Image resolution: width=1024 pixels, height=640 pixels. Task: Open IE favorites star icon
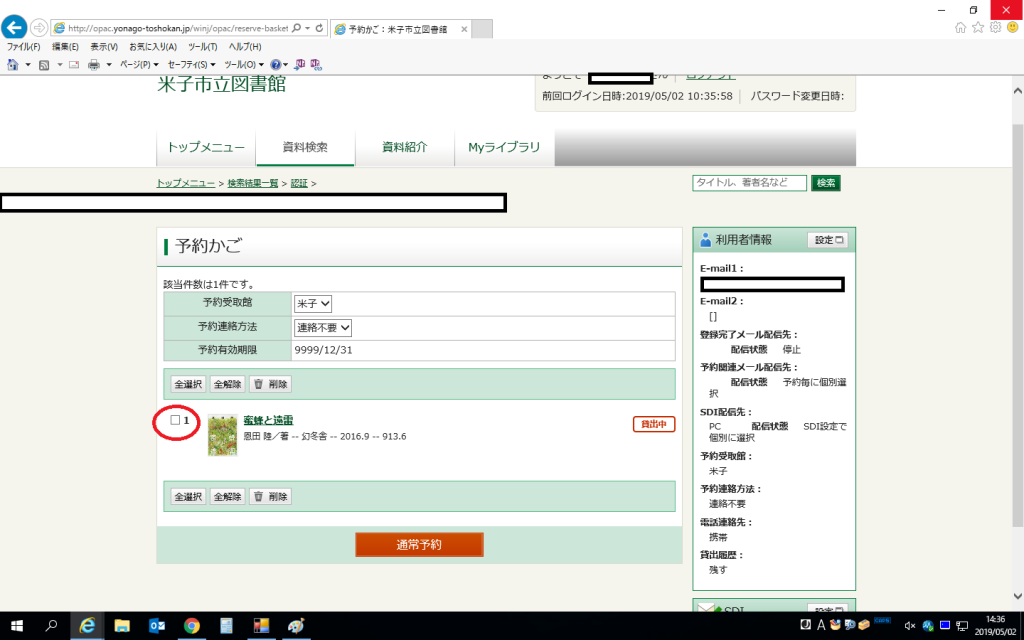click(978, 27)
